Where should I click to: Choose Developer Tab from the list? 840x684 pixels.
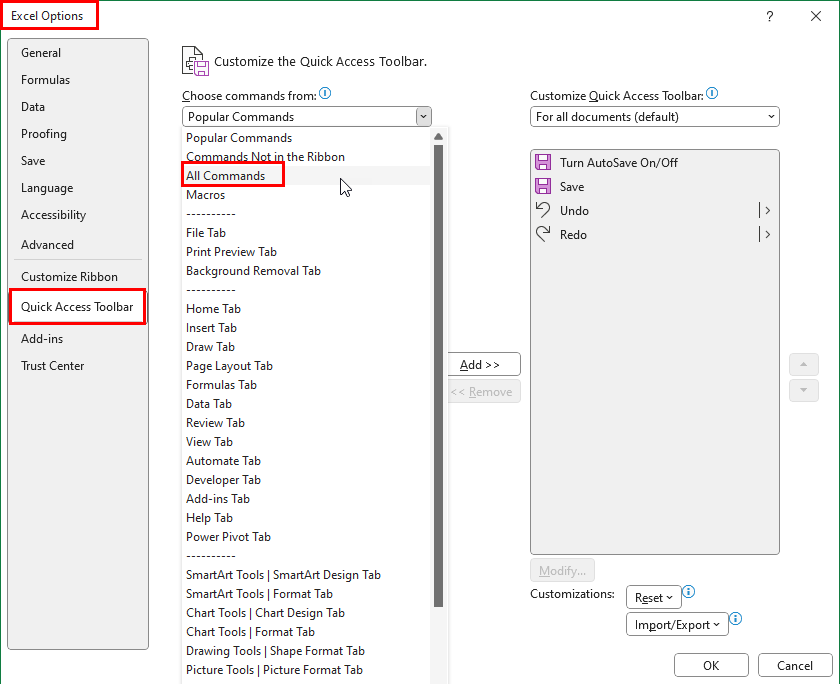(x=306, y=480)
